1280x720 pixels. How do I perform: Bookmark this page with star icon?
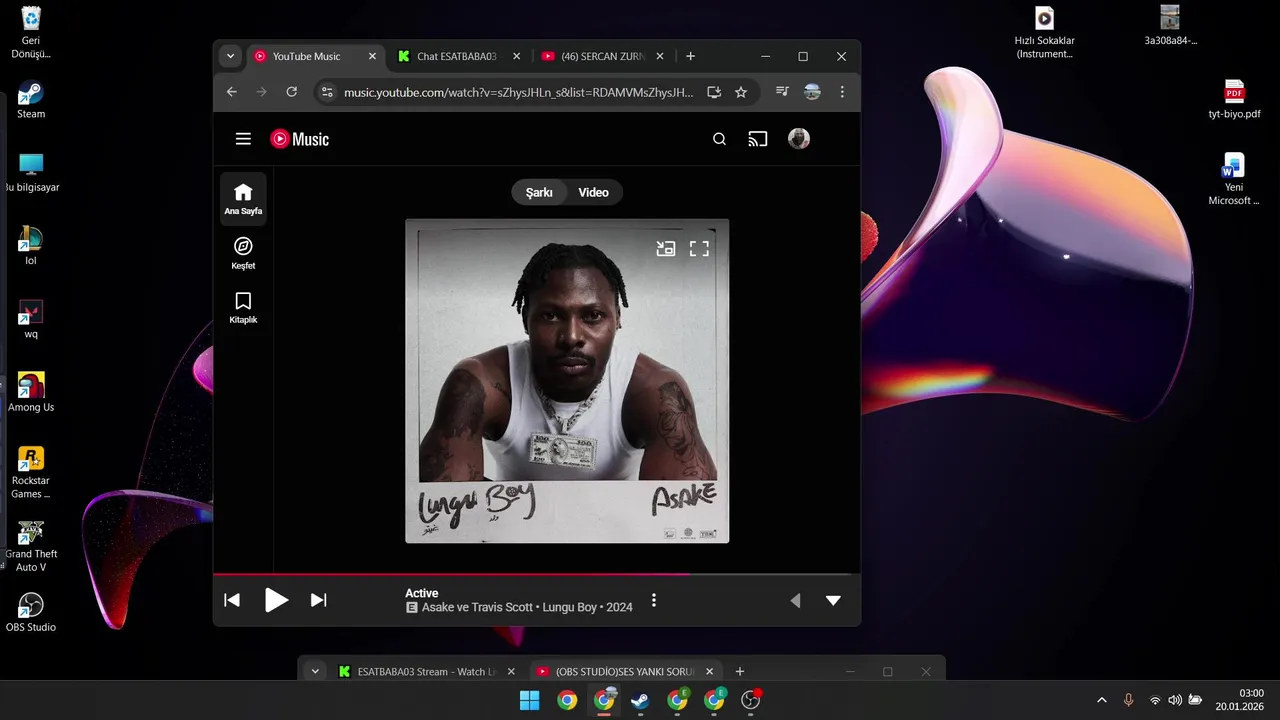pos(741,92)
